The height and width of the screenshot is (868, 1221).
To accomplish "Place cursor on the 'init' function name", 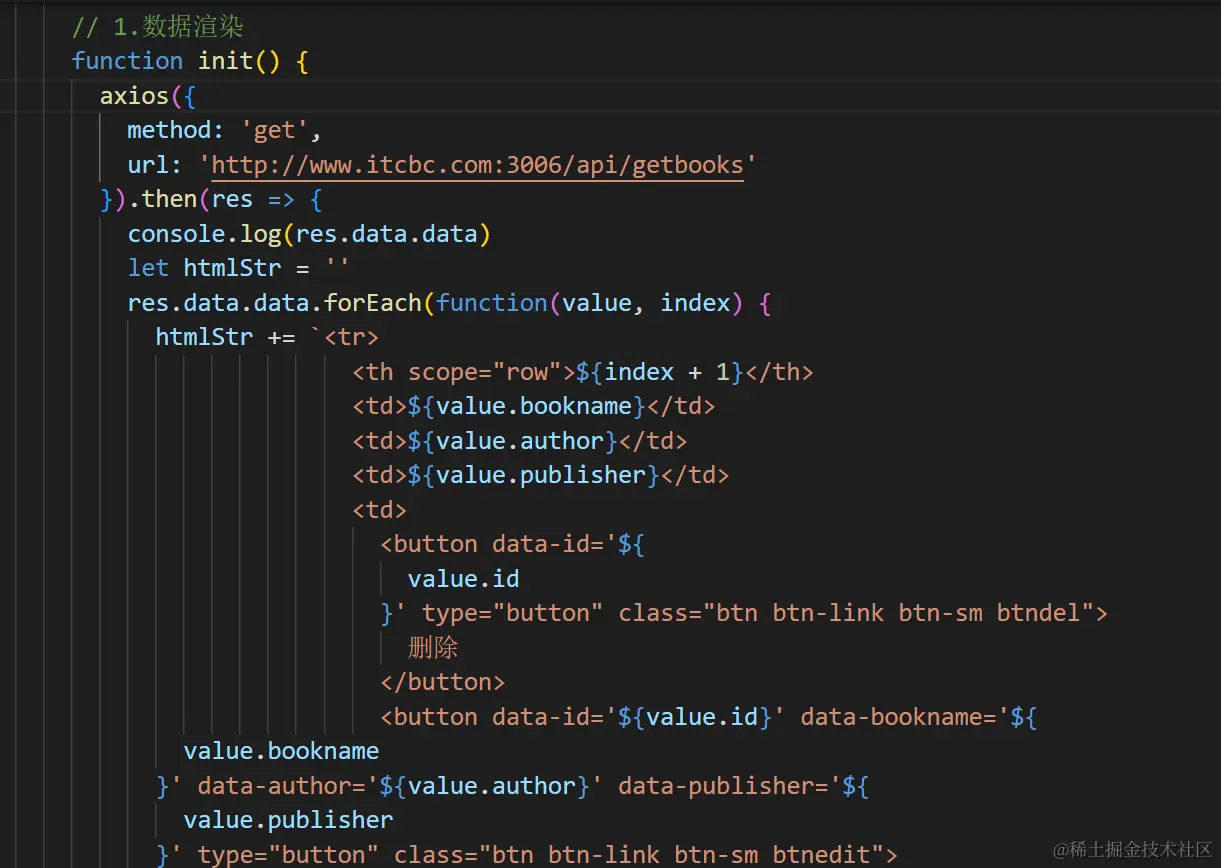I will (x=226, y=61).
